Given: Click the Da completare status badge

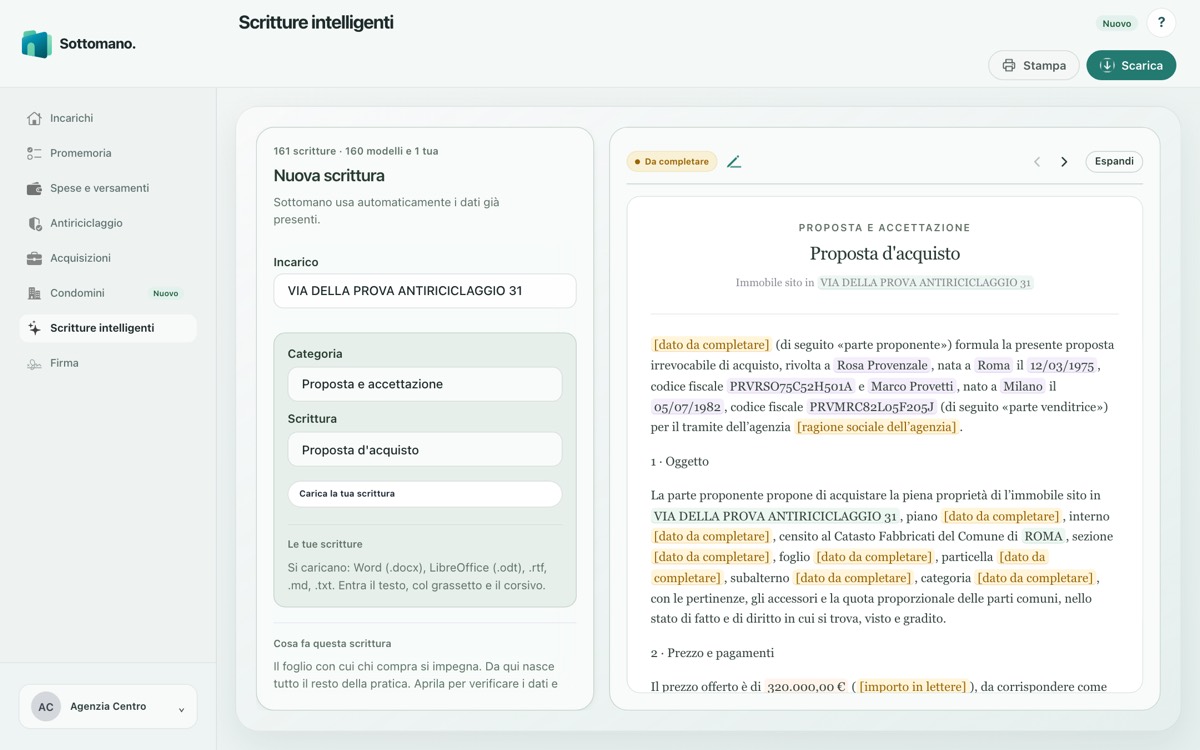Looking at the screenshot, I should (x=672, y=161).
